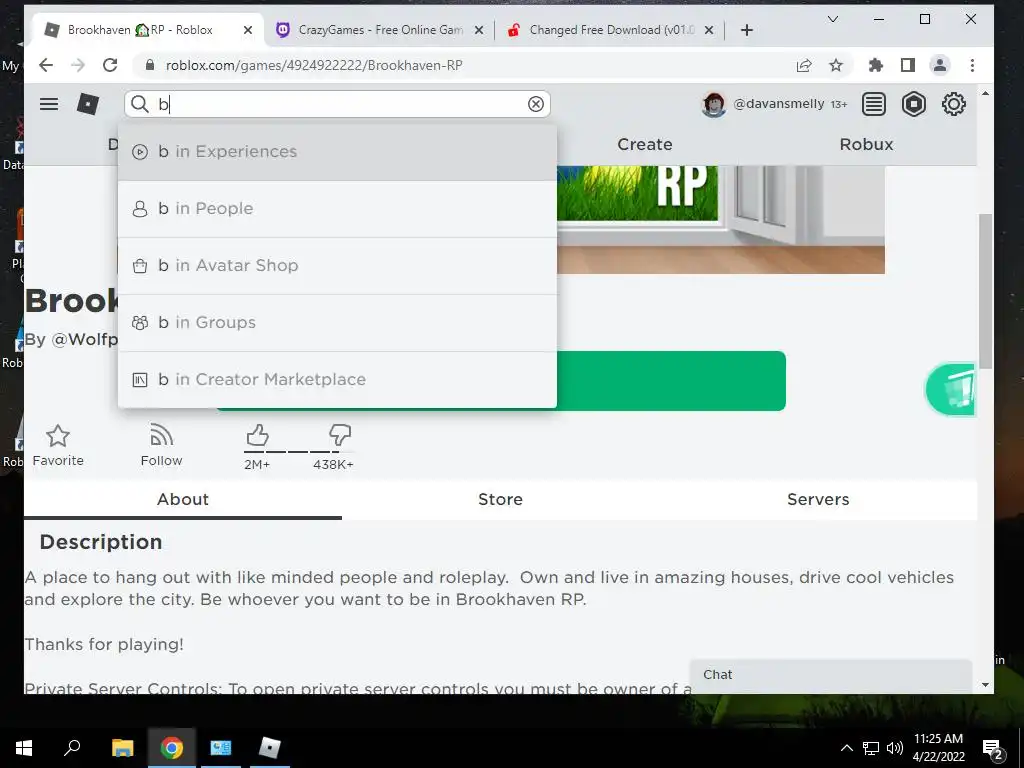Click the thumbs up like icon

tap(257, 435)
